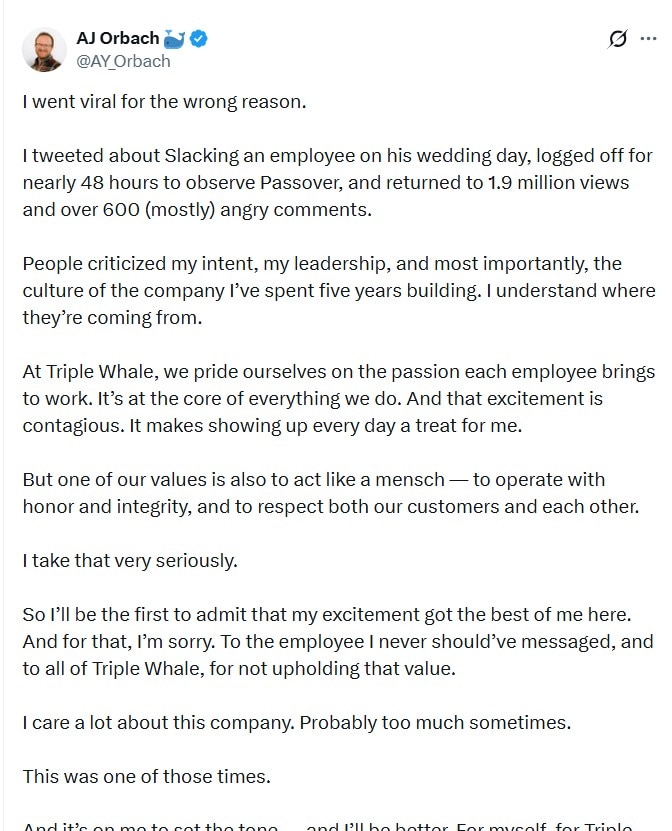Screen dimensions: 672x831
Task: Open the AJ Orbach display name link
Action: (117, 38)
